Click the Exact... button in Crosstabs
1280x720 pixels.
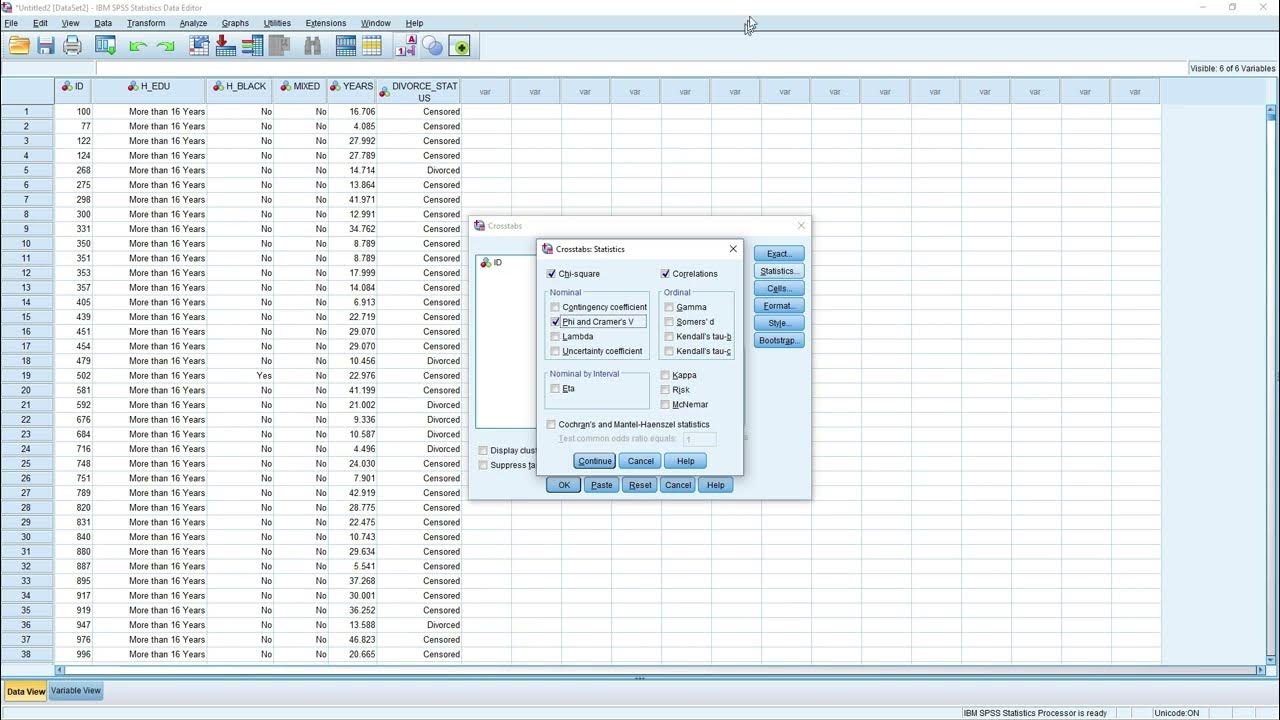(x=779, y=254)
